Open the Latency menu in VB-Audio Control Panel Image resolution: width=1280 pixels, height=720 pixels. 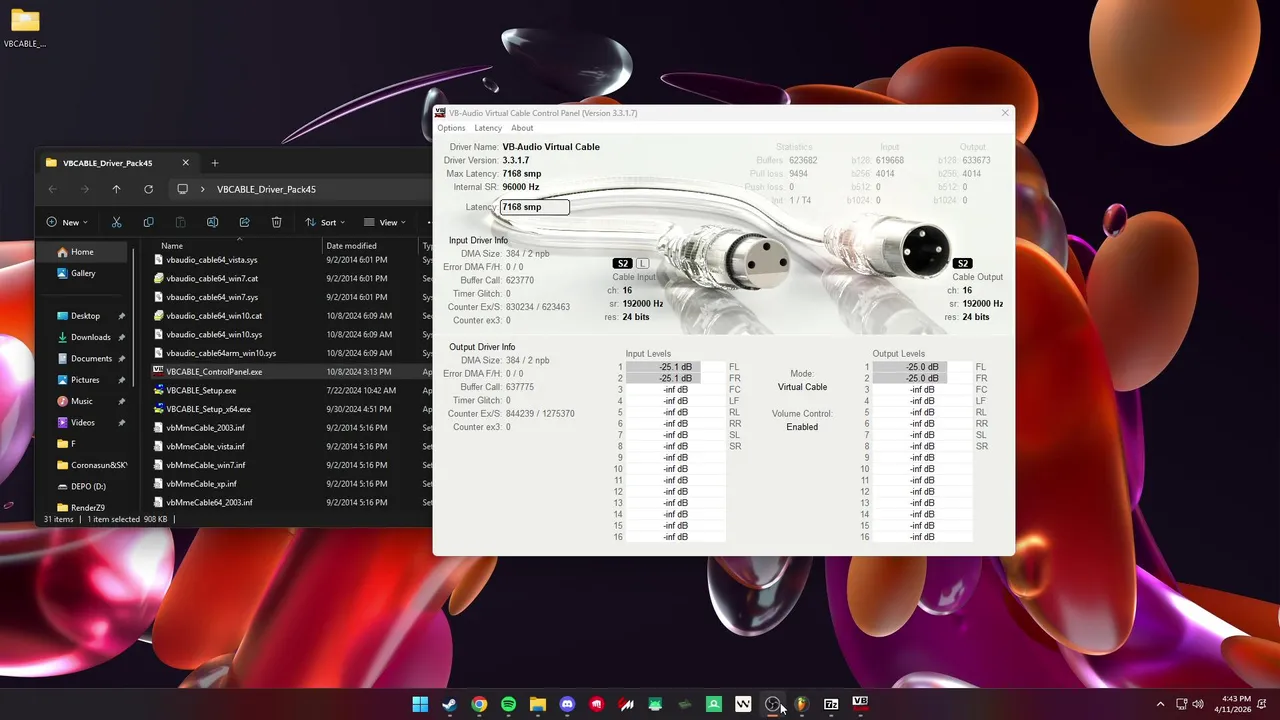coord(488,128)
